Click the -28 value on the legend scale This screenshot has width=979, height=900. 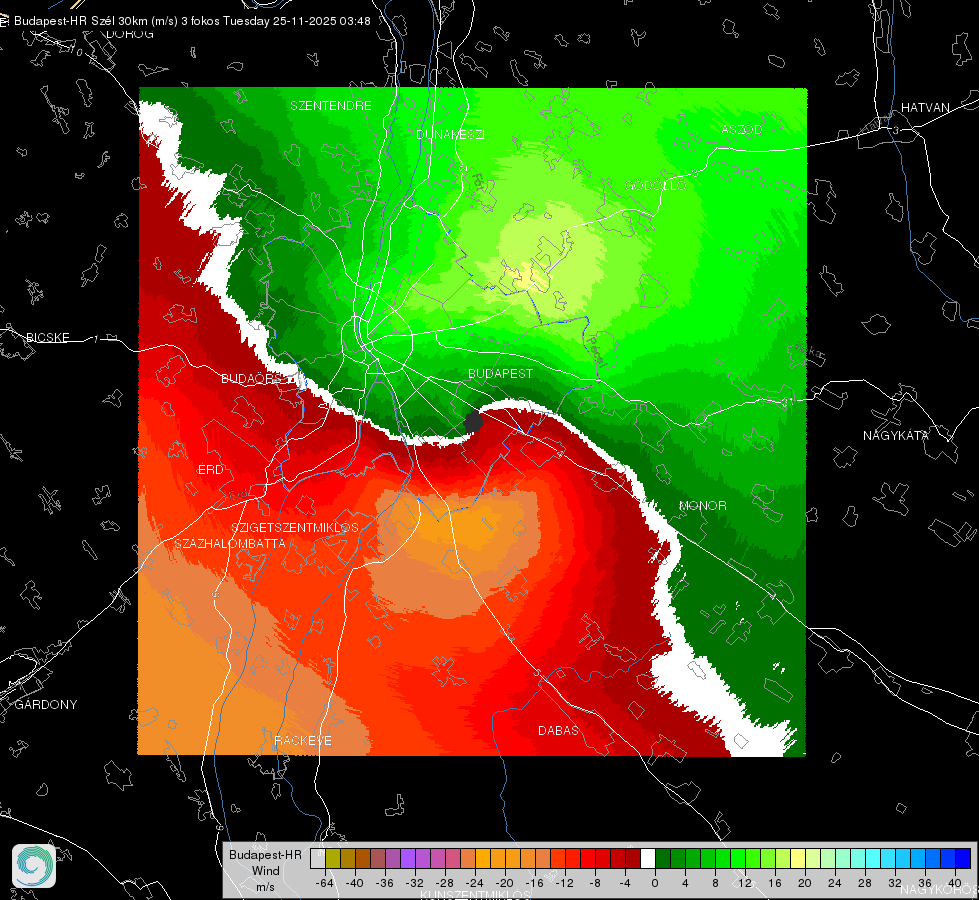pos(445,883)
